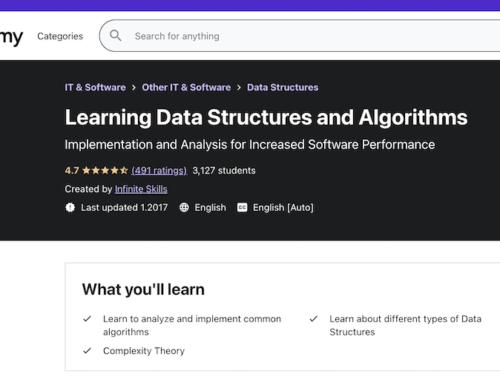Click the closed captions CC icon
Screen dimensions: 500x383
(242, 207)
